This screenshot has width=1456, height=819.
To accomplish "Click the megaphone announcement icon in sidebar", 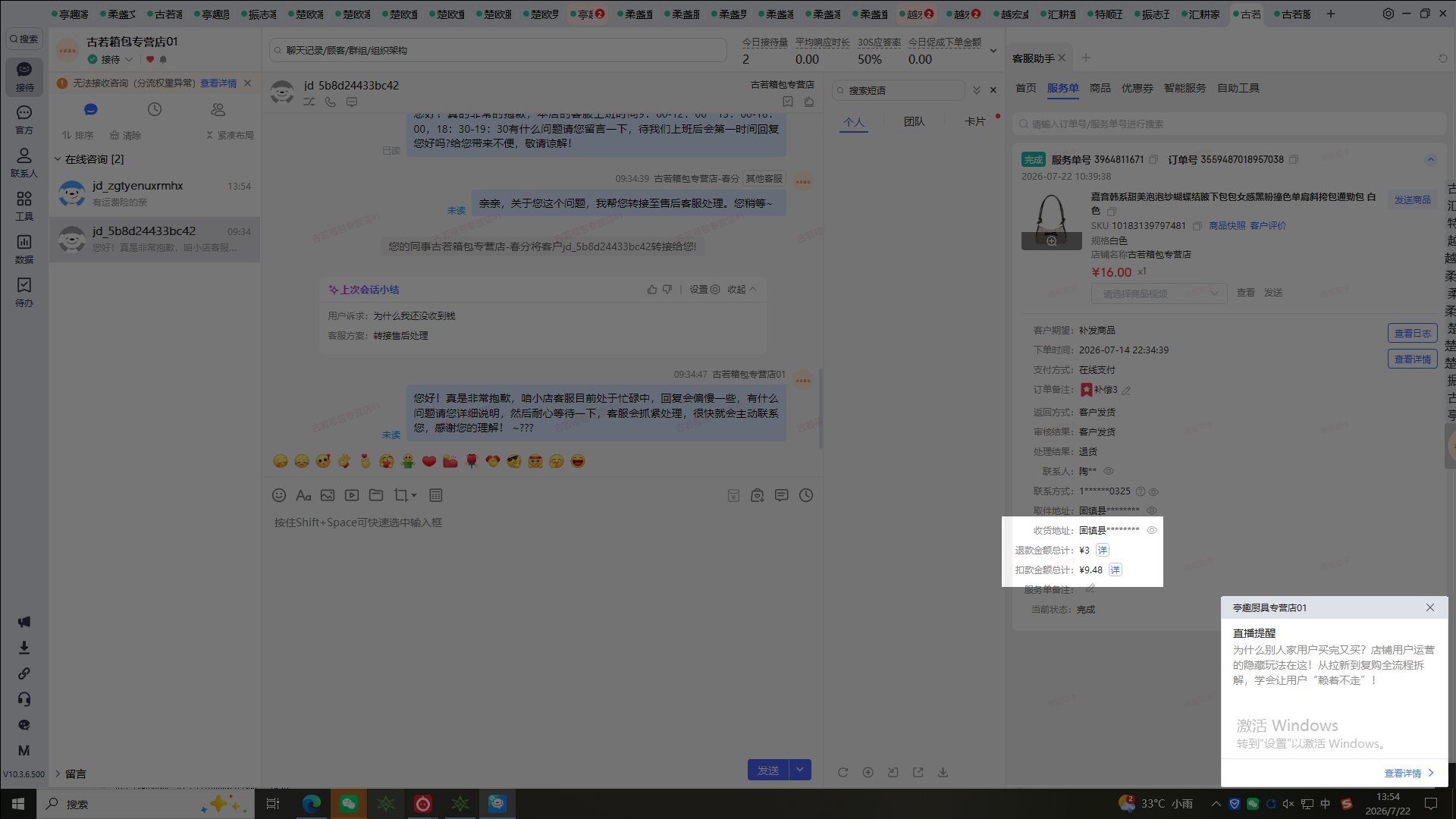I will (24, 622).
